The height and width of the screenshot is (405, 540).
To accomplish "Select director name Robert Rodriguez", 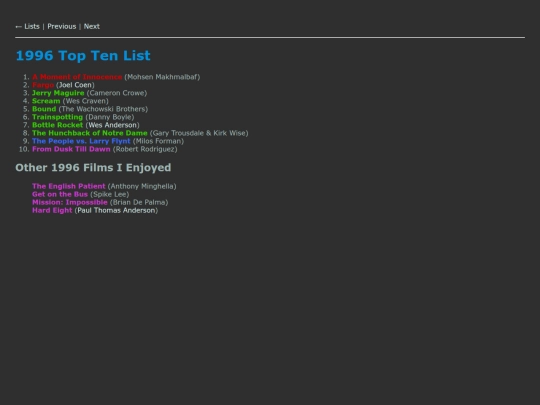I will tap(145, 149).
